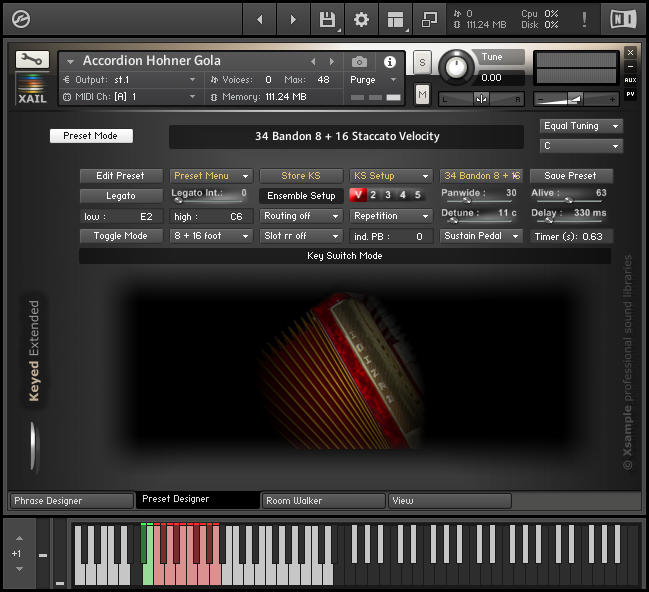
Task: Expand instrument name dropdown arrow
Action: [x=70, y=62]
